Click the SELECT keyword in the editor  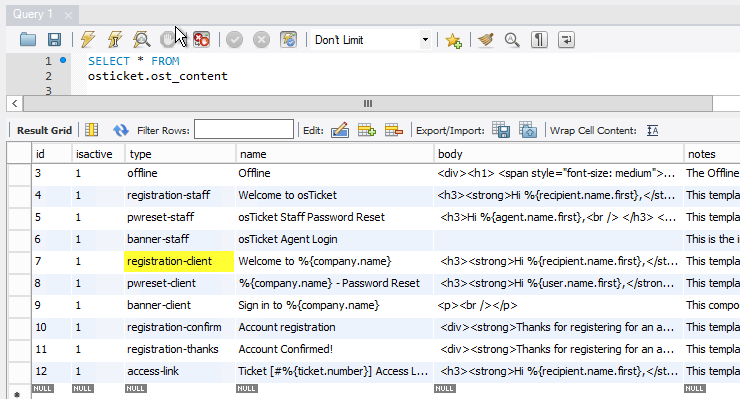point(109,61)
